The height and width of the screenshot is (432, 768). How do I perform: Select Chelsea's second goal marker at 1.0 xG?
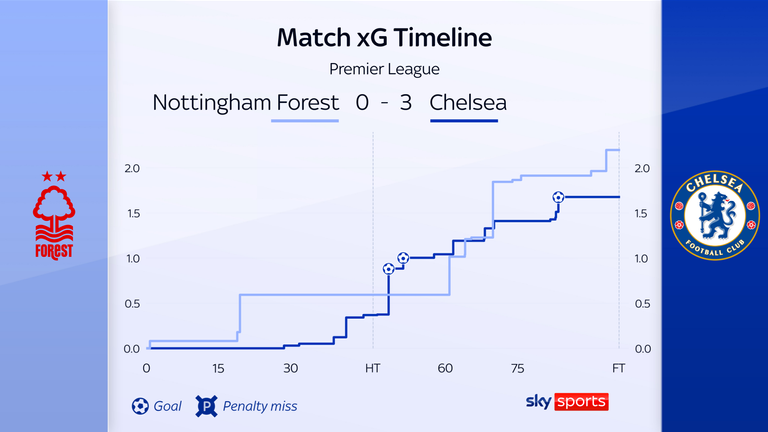pos(403,258)
